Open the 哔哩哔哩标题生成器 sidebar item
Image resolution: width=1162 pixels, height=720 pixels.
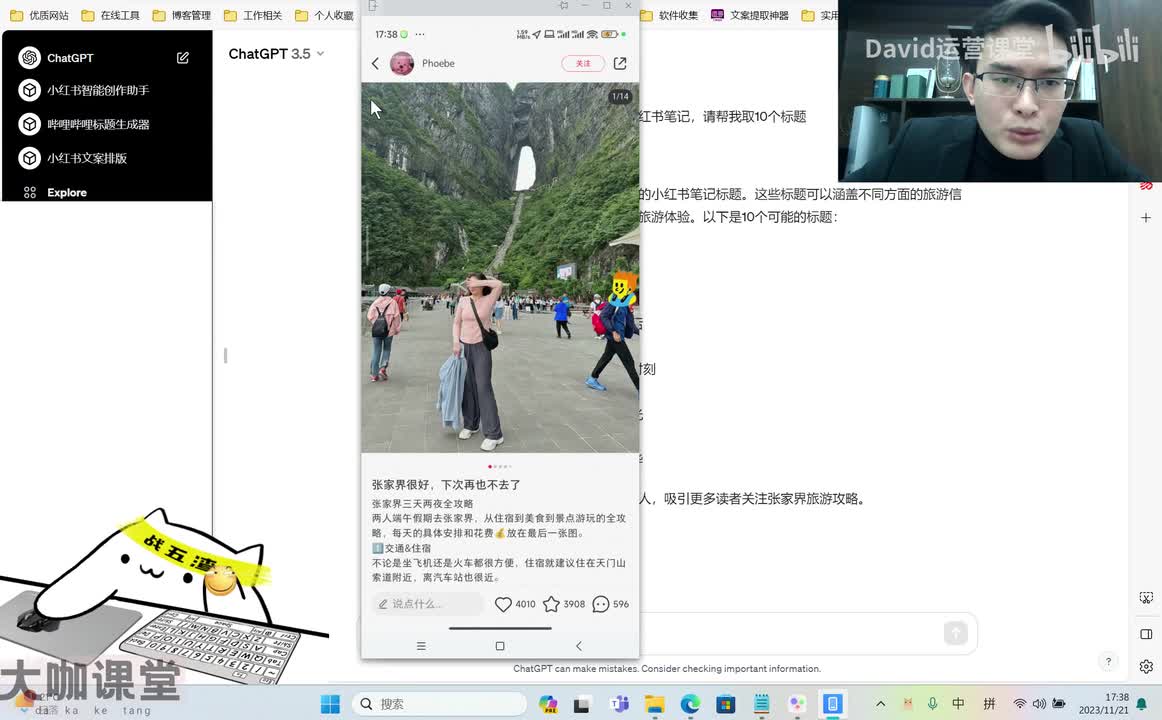pyautogui.click(x=97, y=124)
